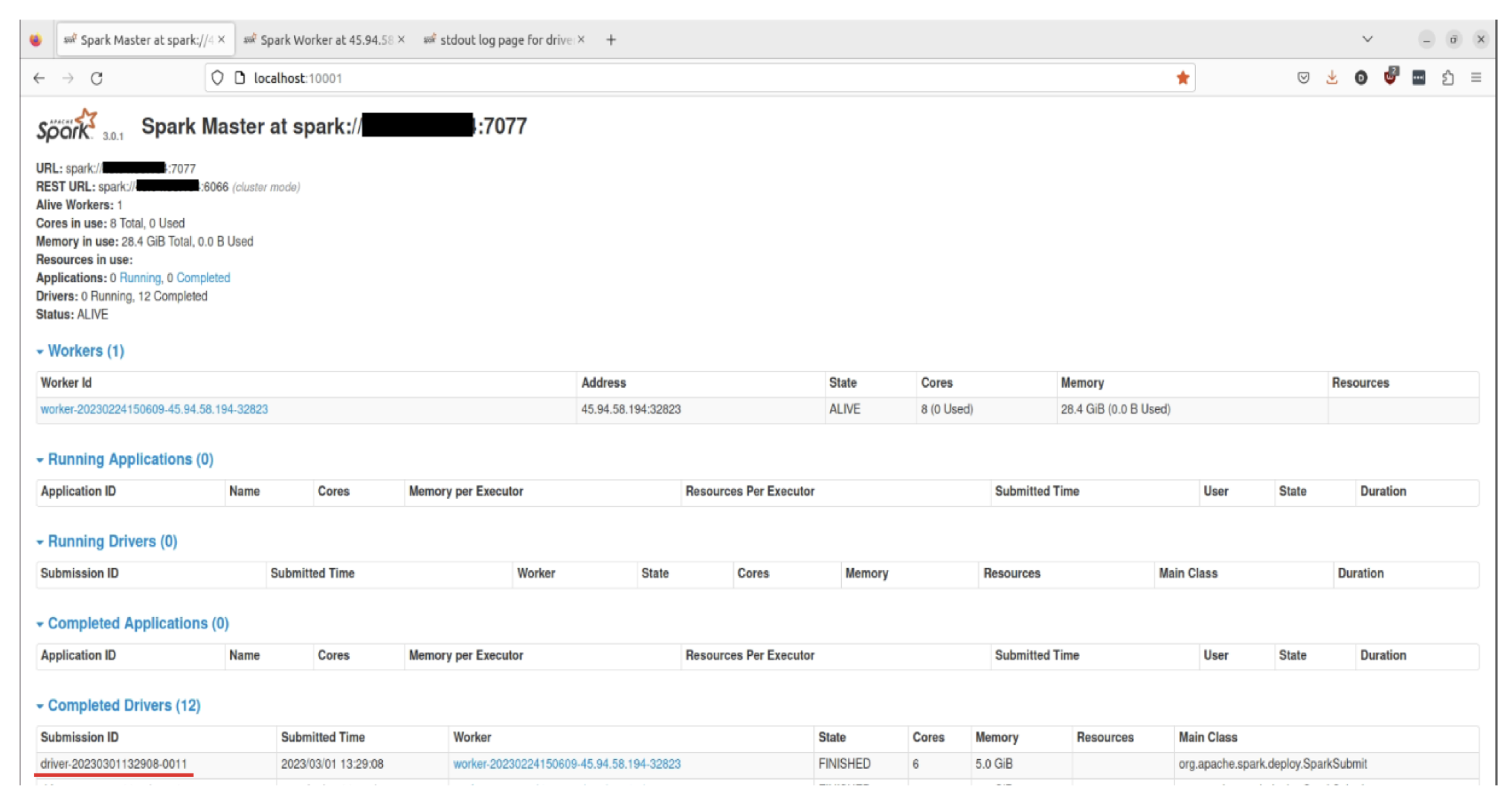Click the shield icon in address bar
This screenshot has width=1512, height=802.
217,78
